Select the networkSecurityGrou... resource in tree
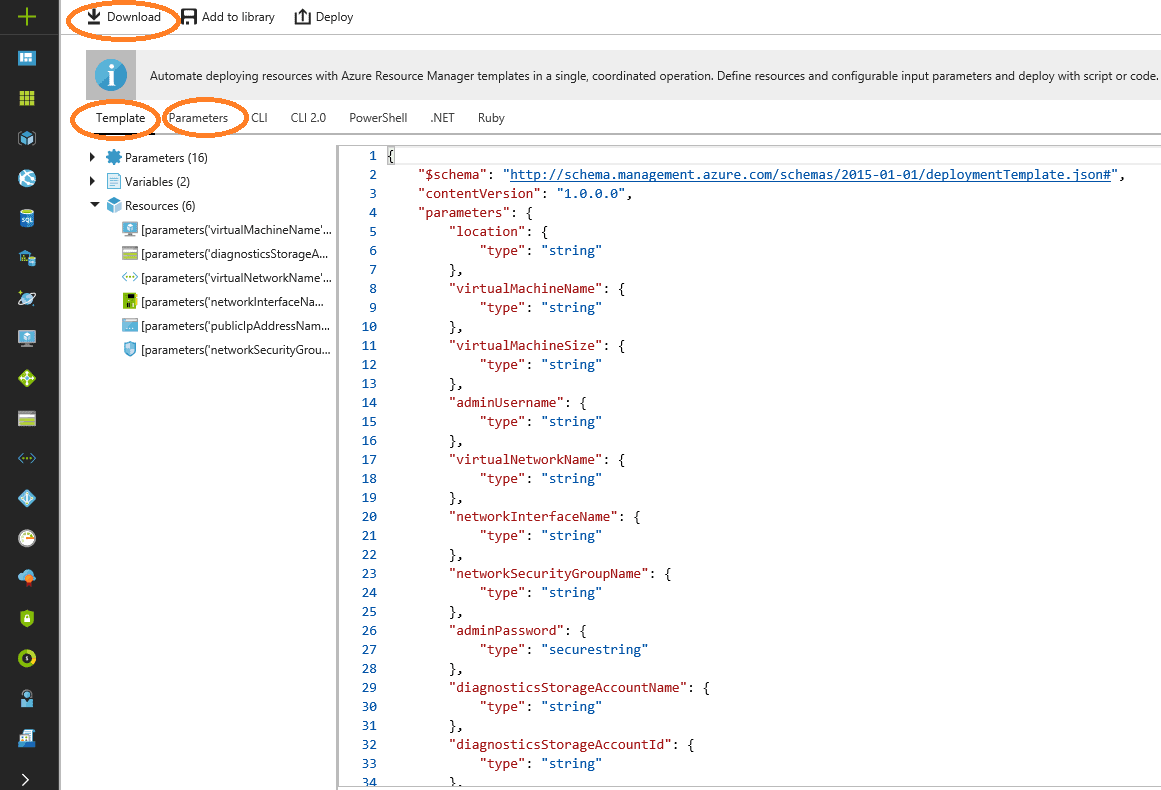 pos(227,349)
